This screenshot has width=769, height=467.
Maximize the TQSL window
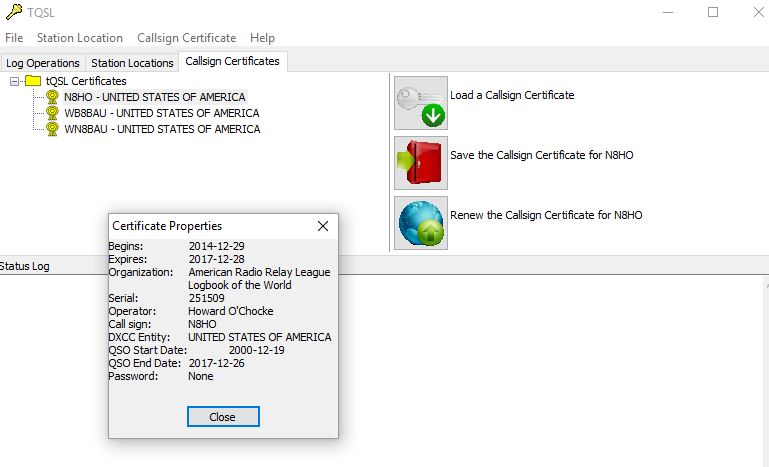713,12
